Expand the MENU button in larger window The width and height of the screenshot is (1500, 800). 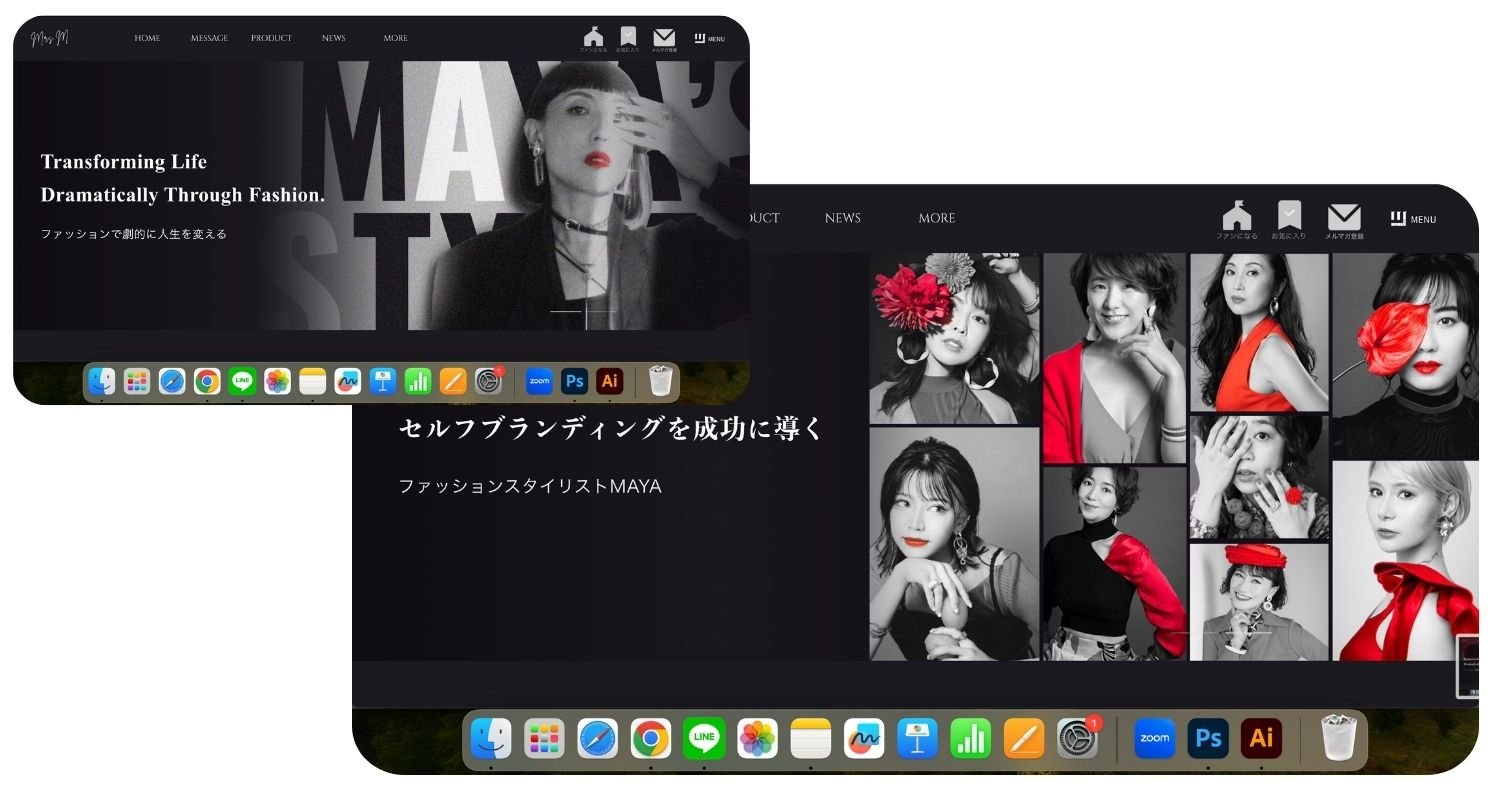click(1413, 218)
